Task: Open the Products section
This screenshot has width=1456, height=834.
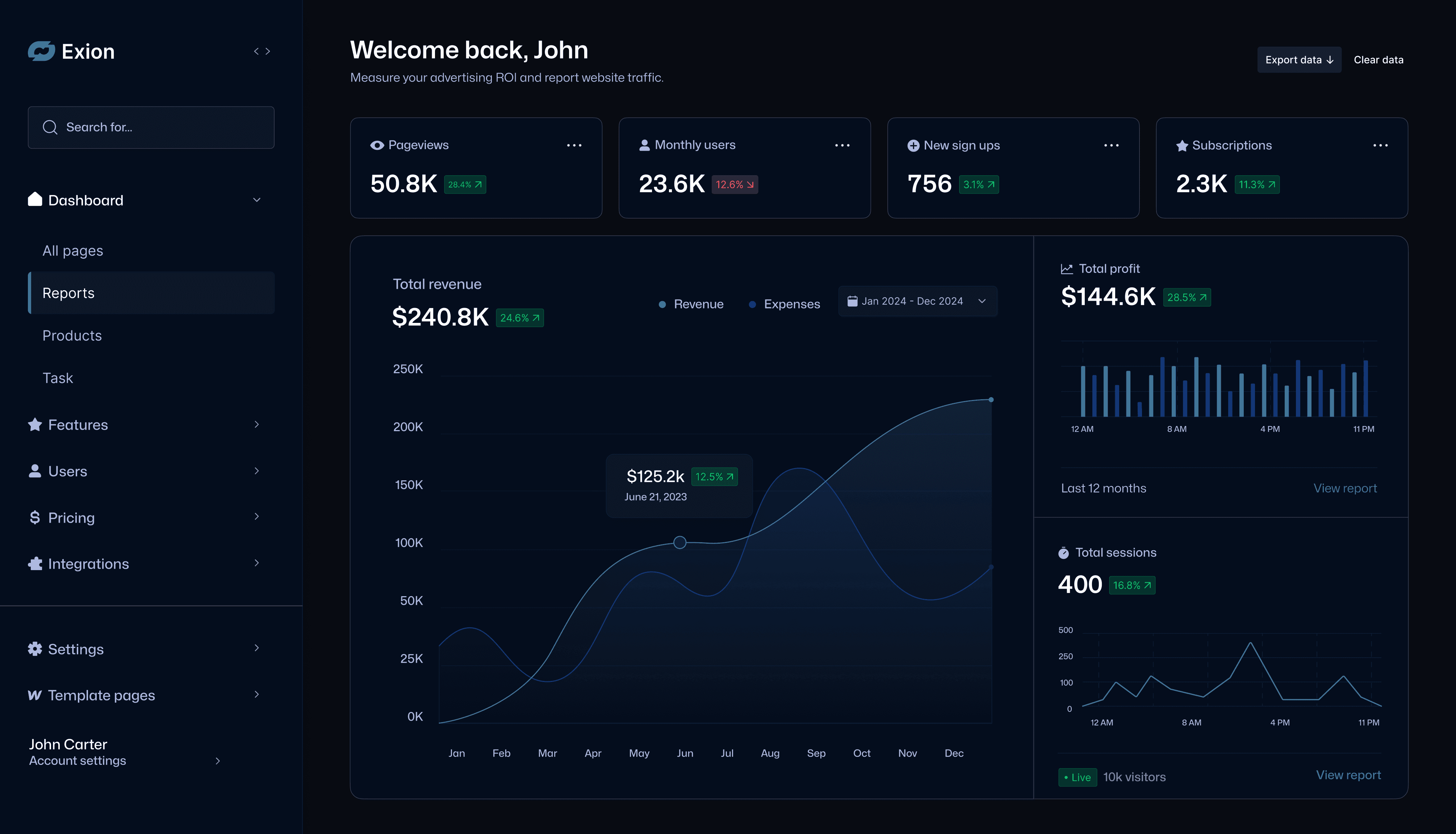Action: (x=72, y=335)
